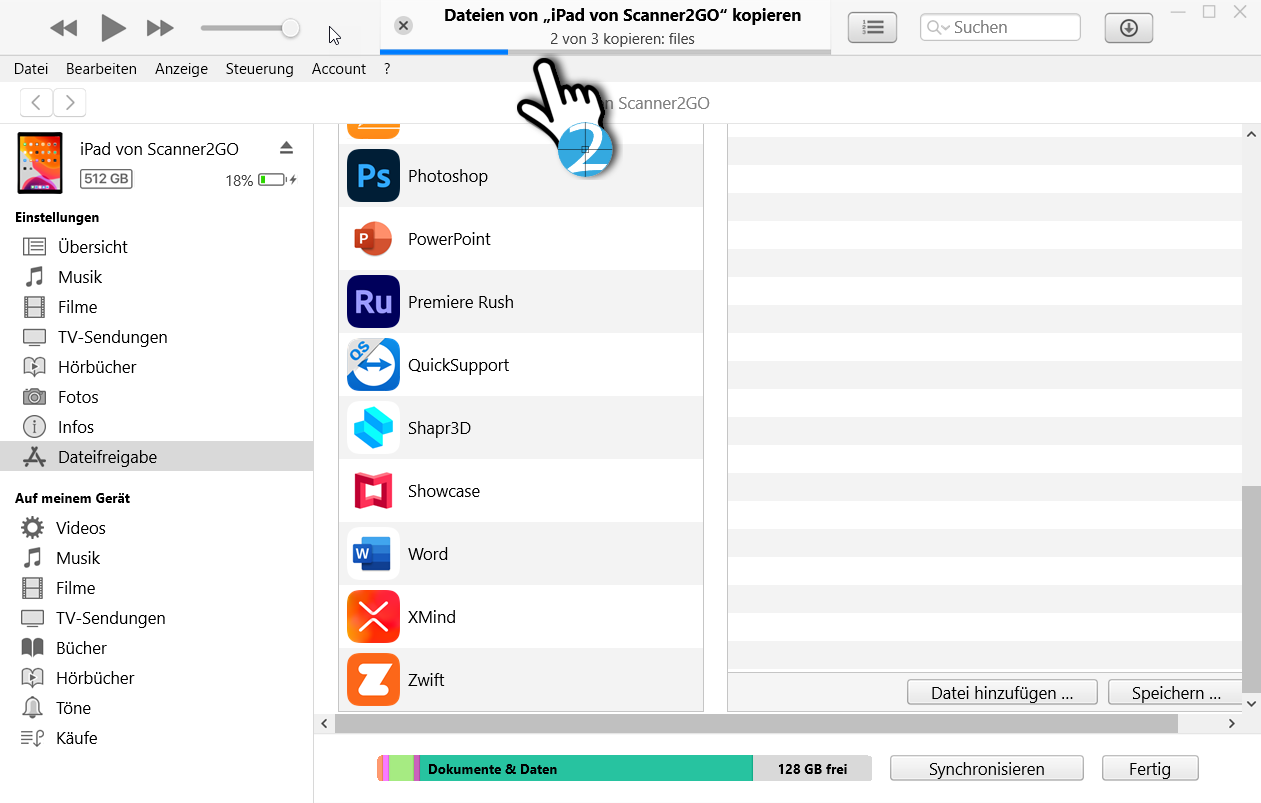Click the horizontal scrollbar thumb

click(x=756, y=722)
